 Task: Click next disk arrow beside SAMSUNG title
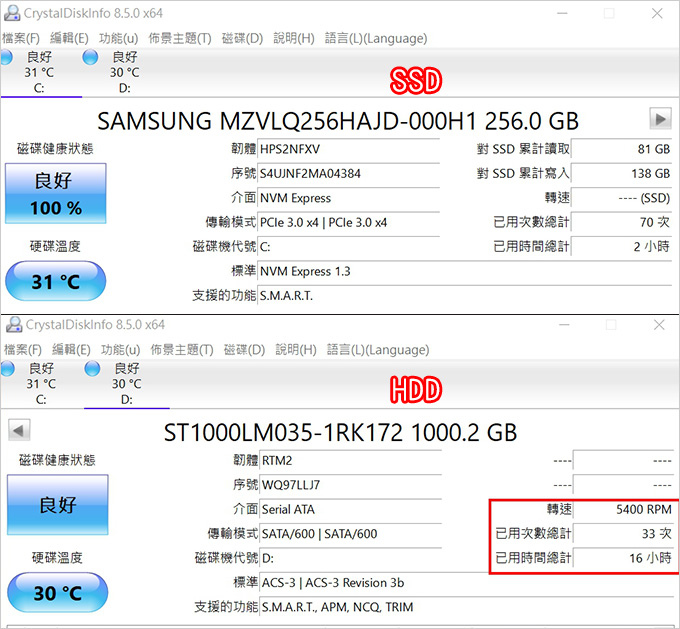(660, 118)
